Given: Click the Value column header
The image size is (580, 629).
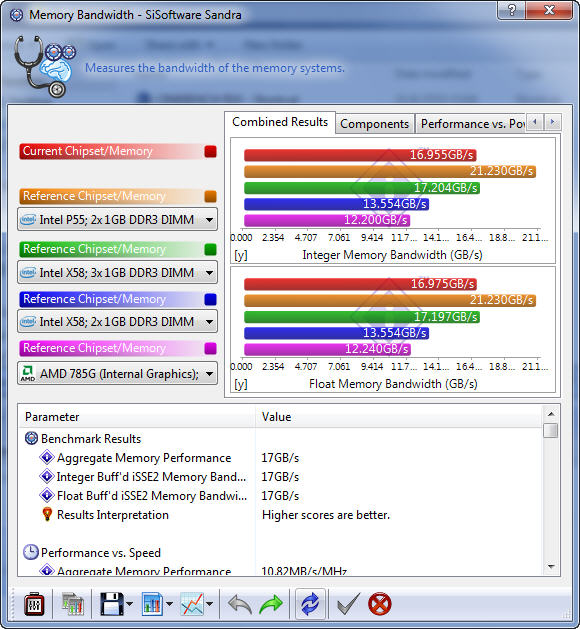Looking at the screenshot, I should click(399, 417).
